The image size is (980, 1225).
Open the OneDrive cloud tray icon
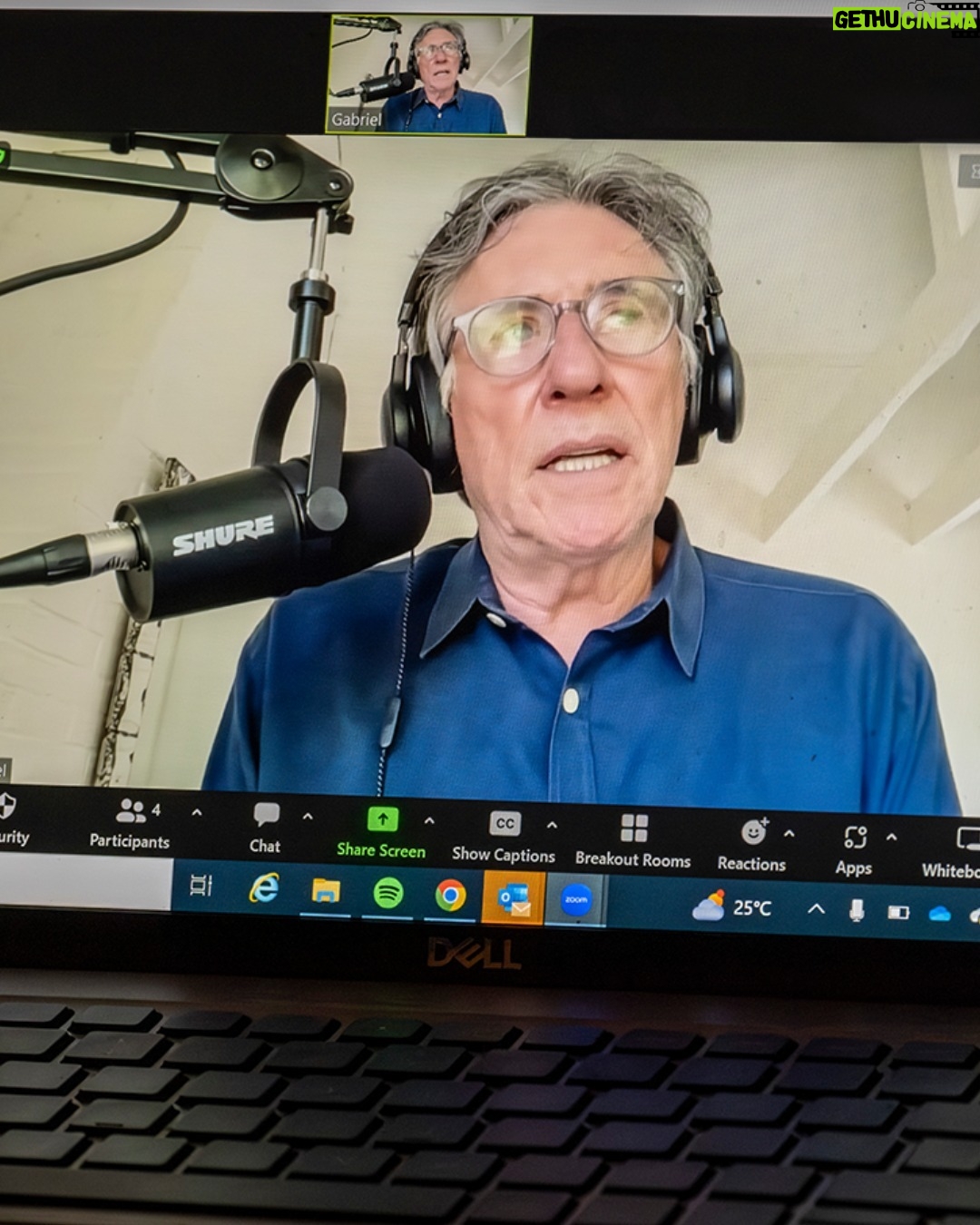pyautogui.click(x=940, y=914)
